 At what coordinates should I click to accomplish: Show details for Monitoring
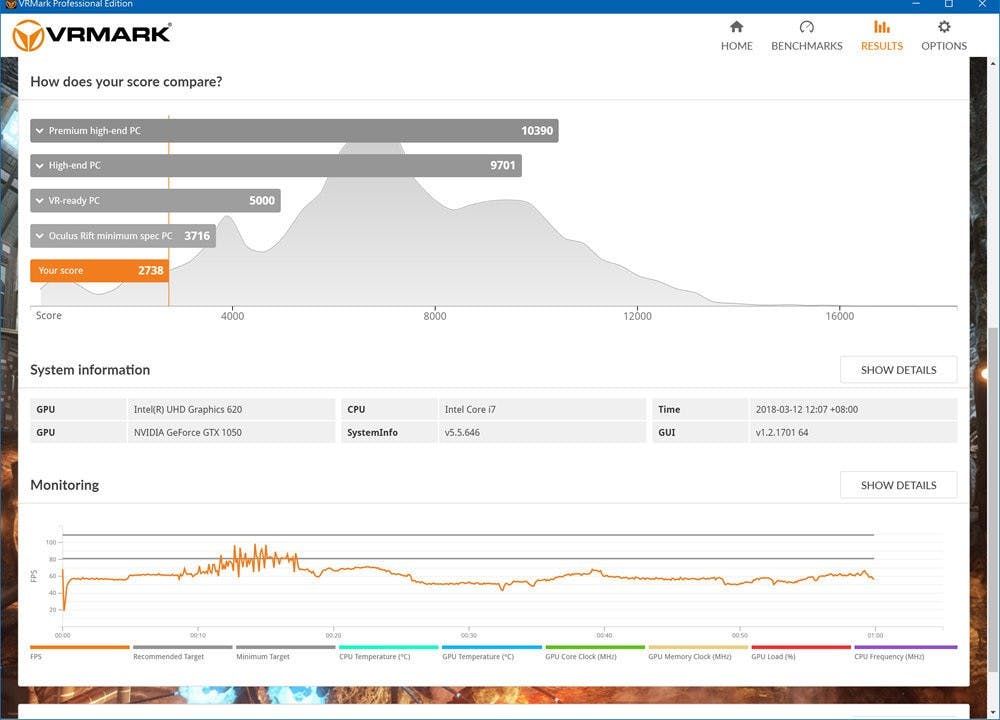[899, 485]
